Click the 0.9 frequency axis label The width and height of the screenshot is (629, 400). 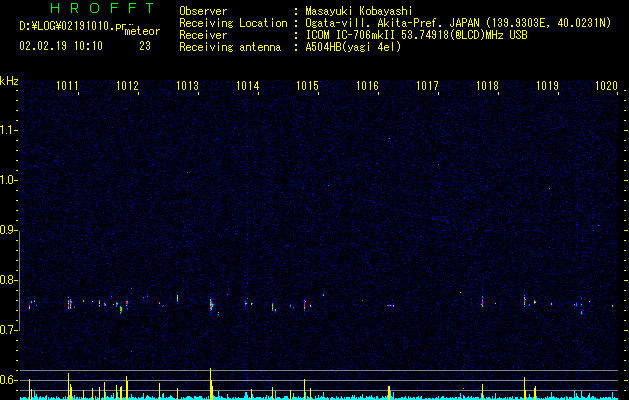pos(9,230)
